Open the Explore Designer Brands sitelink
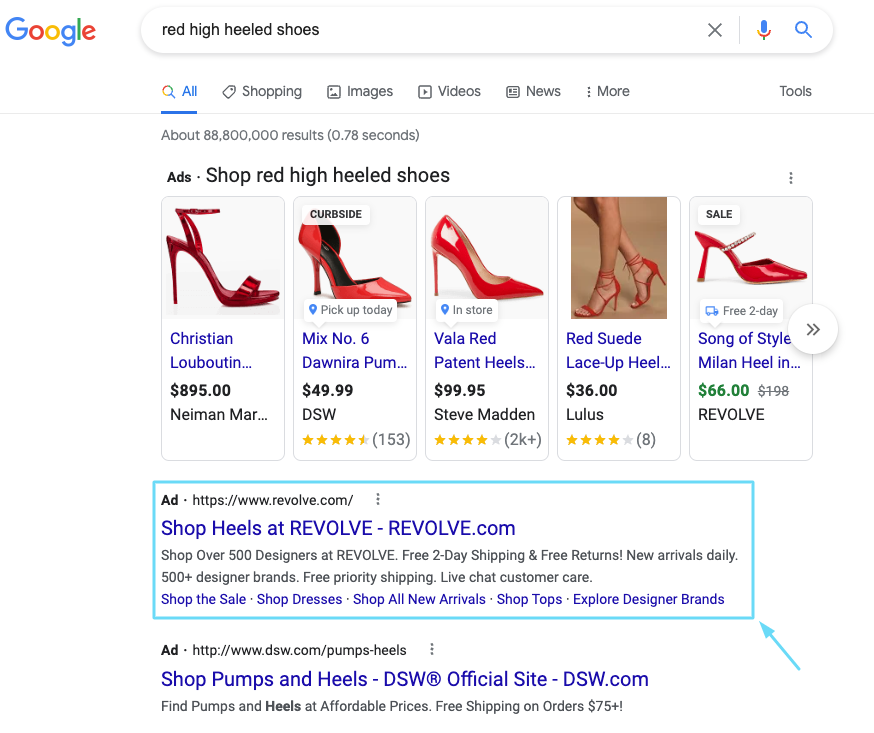 click(649, 599)
